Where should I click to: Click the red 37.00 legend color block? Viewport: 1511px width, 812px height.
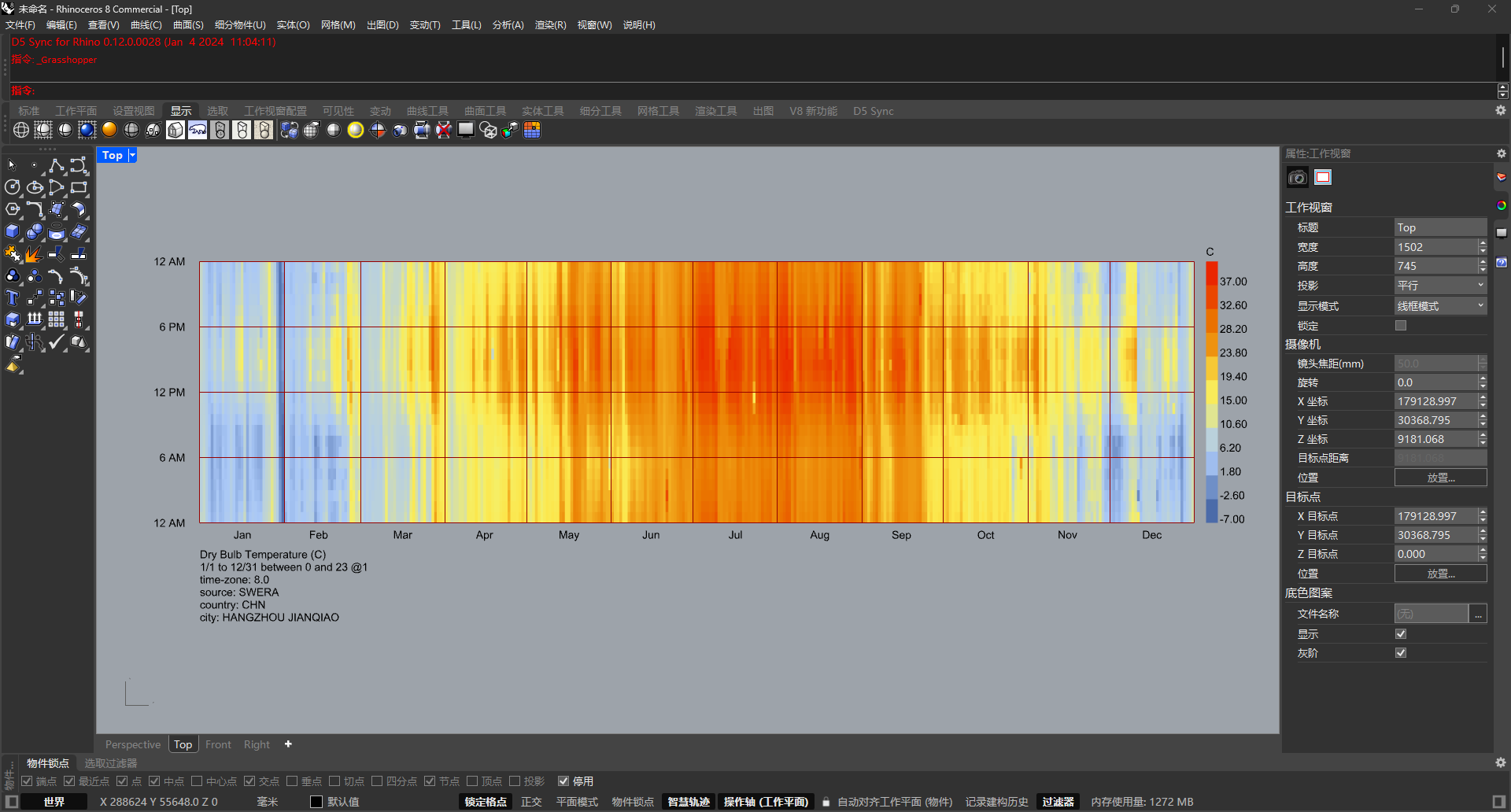coord(1212,274)
